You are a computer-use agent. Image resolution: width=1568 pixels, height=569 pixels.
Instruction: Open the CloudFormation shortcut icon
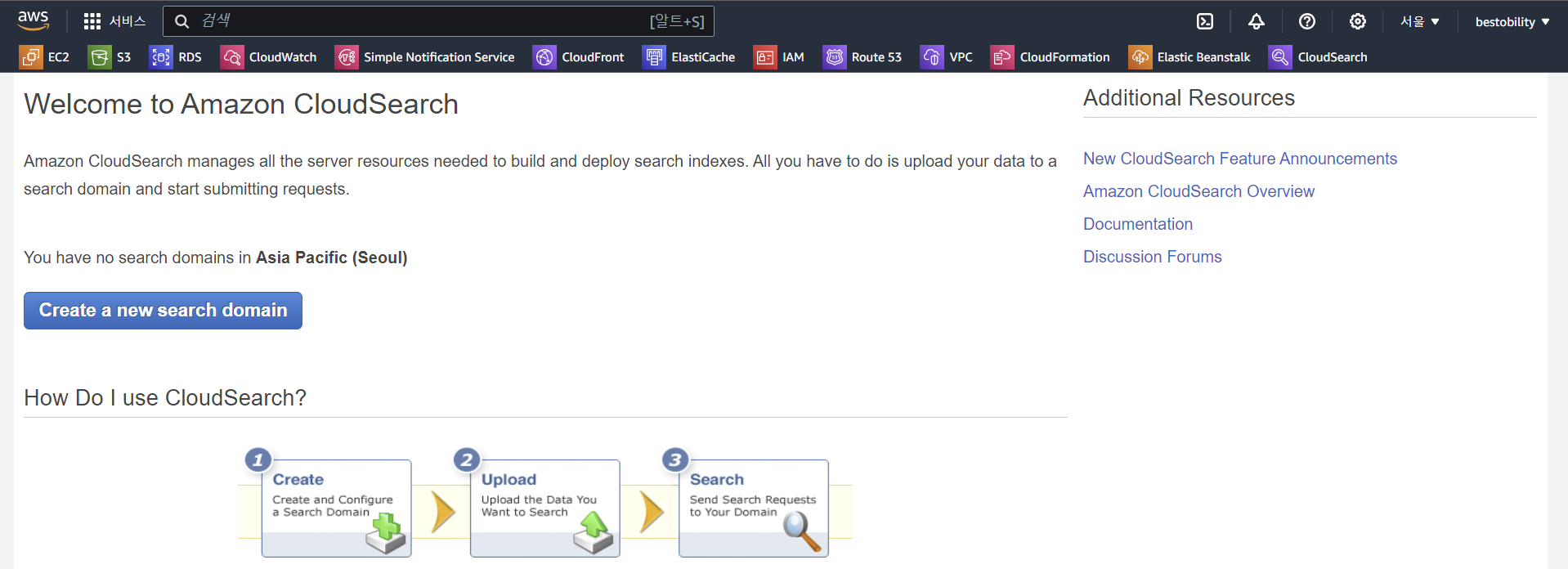coord(1002,57)
